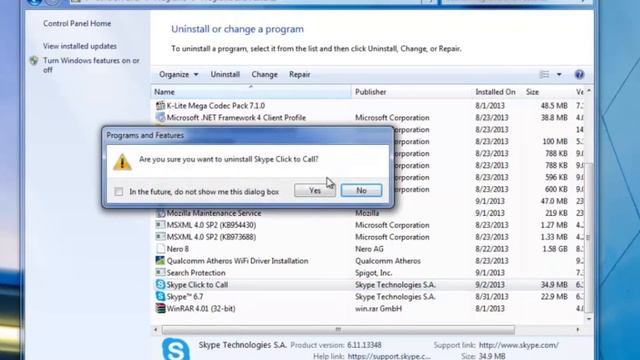Screen dimensions: 640x360
Task: Select the Mozilla Maintenance Service icon
Action: tap(160, 213)
